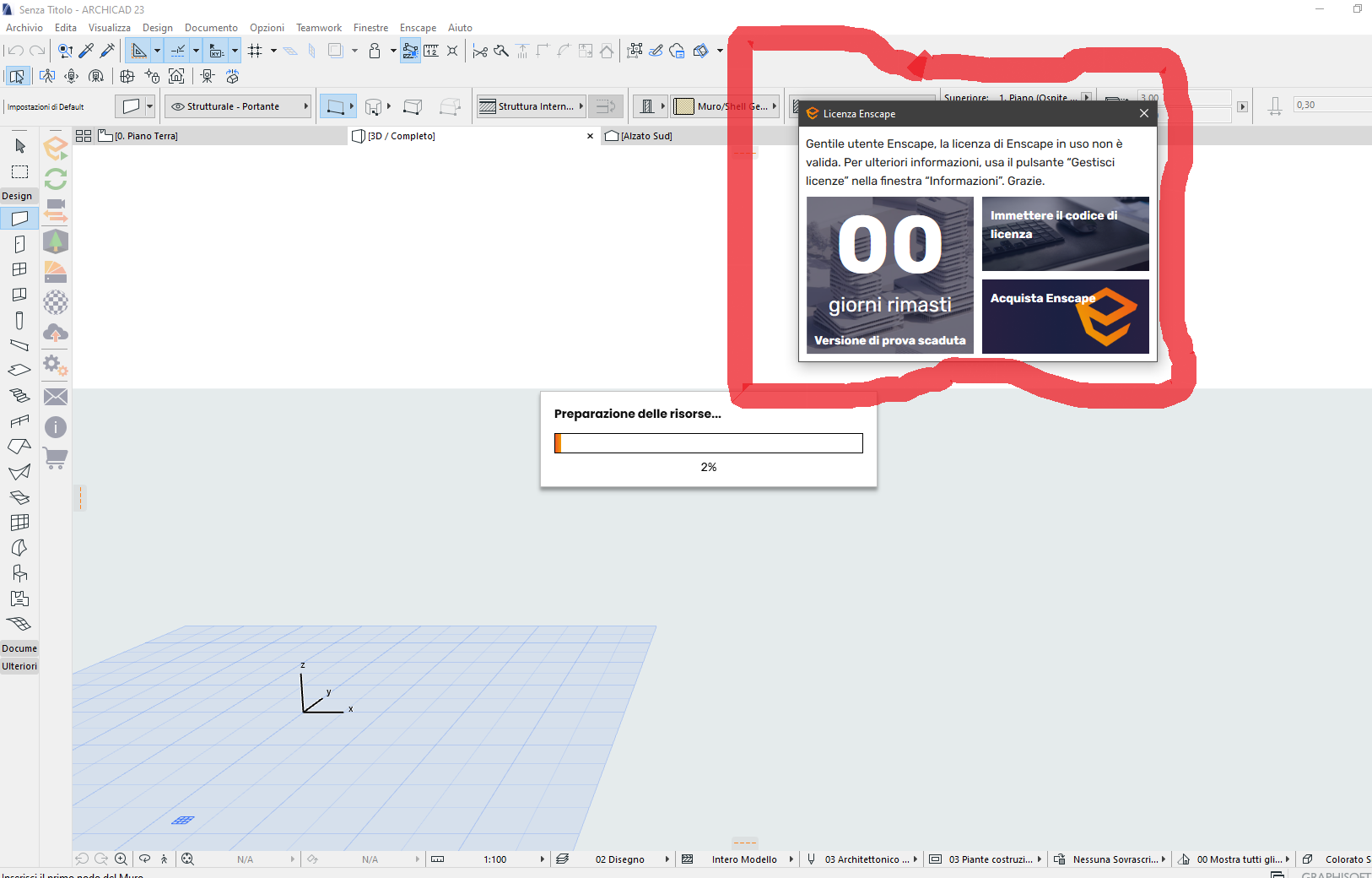Toggle the Quick Selection arrow button
1372x878 pixels.
click(x=17, y=76)
